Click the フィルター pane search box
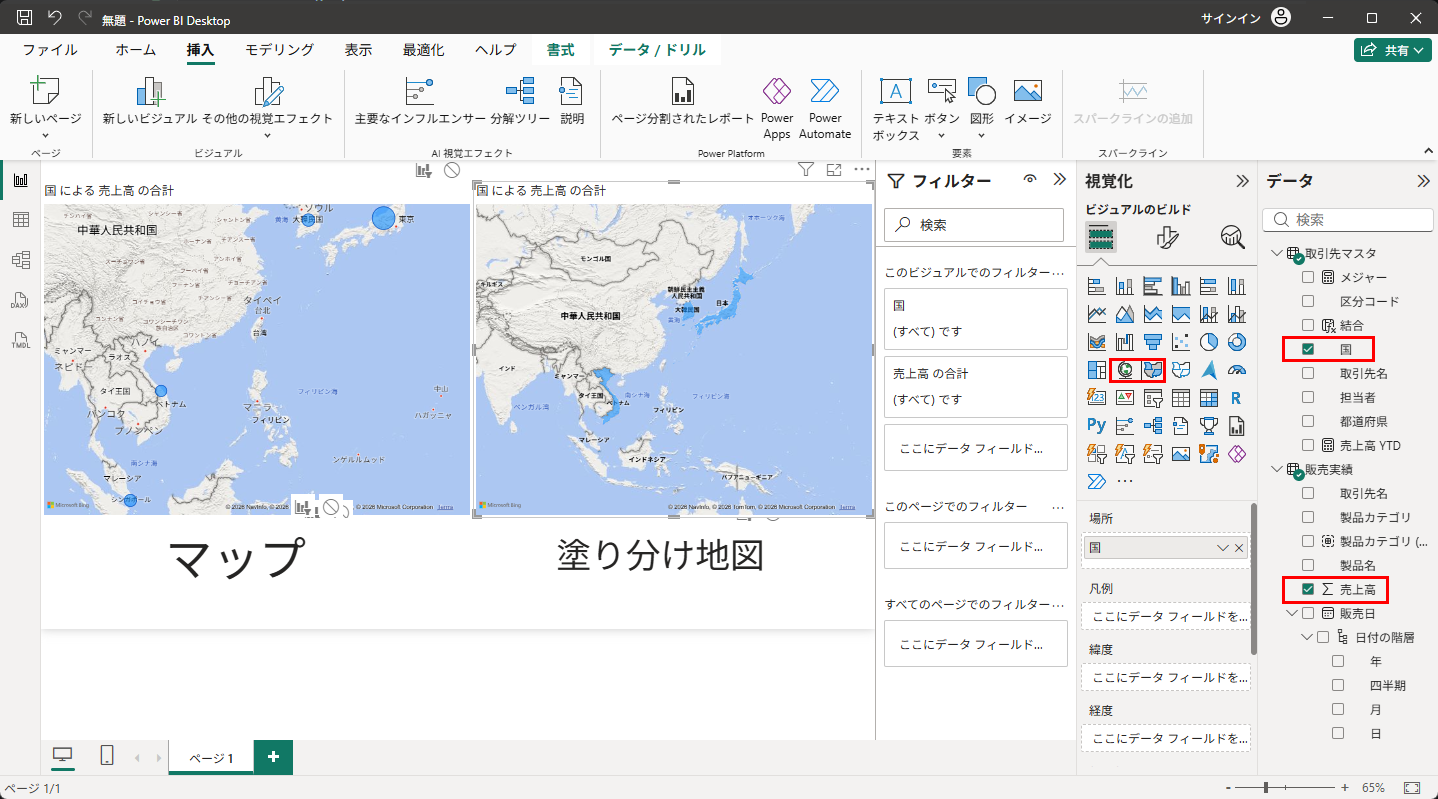Viewport: 1438px width, 799px height. point(975,226)
